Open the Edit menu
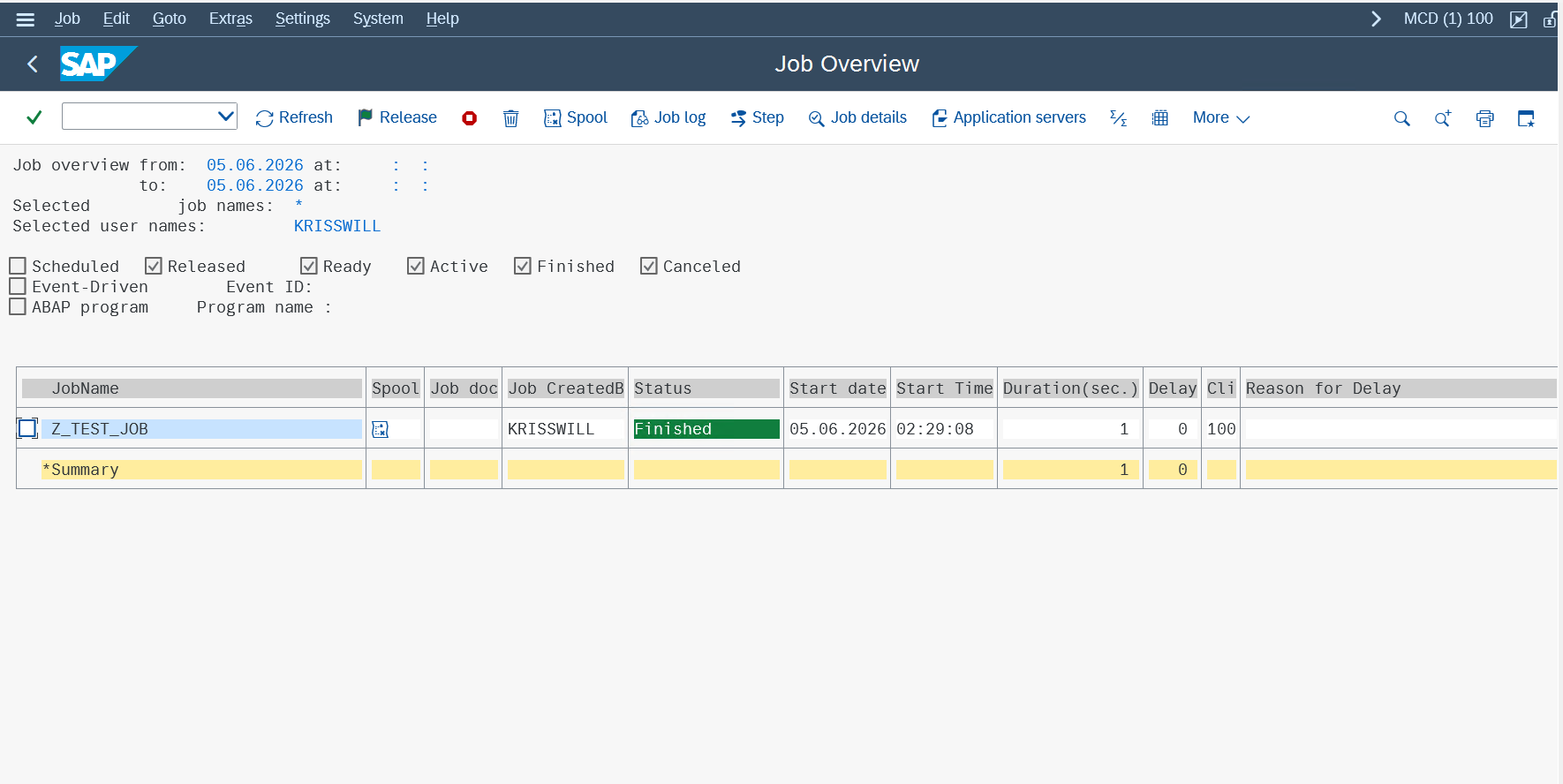Image resolution: width=1563 pixels, height=784 pixels. pyautogui.click(x=116, y=19)
